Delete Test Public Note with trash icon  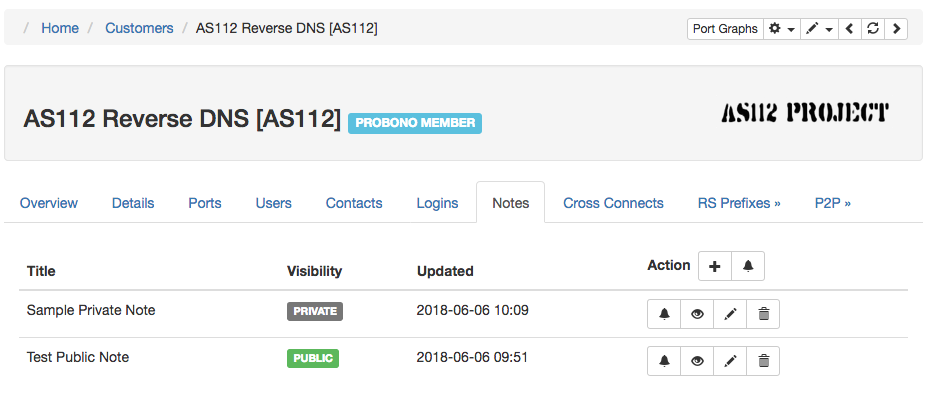(764, 361)
